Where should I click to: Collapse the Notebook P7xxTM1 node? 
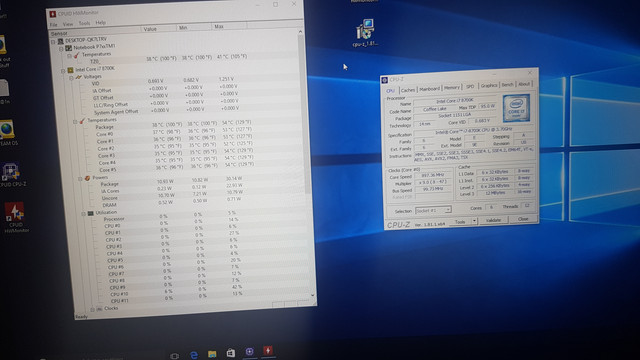(61, 49)
